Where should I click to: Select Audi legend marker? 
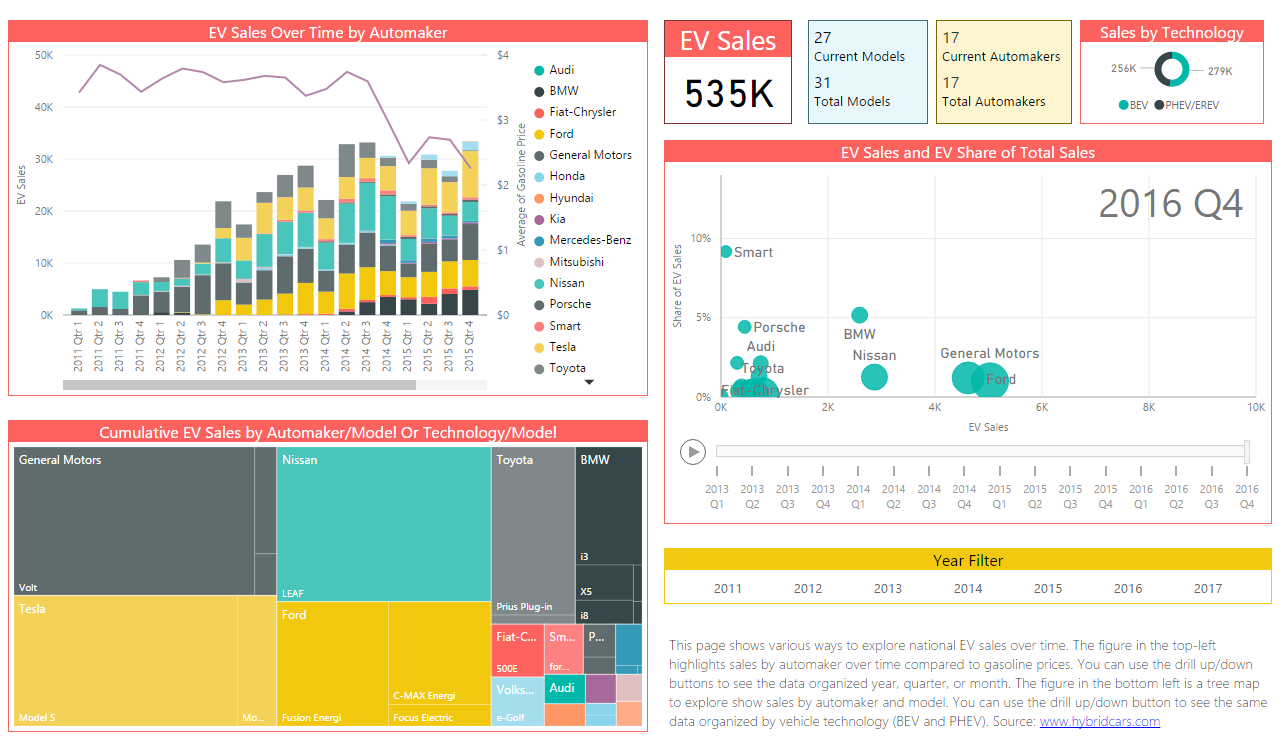[x=539, y=70]
